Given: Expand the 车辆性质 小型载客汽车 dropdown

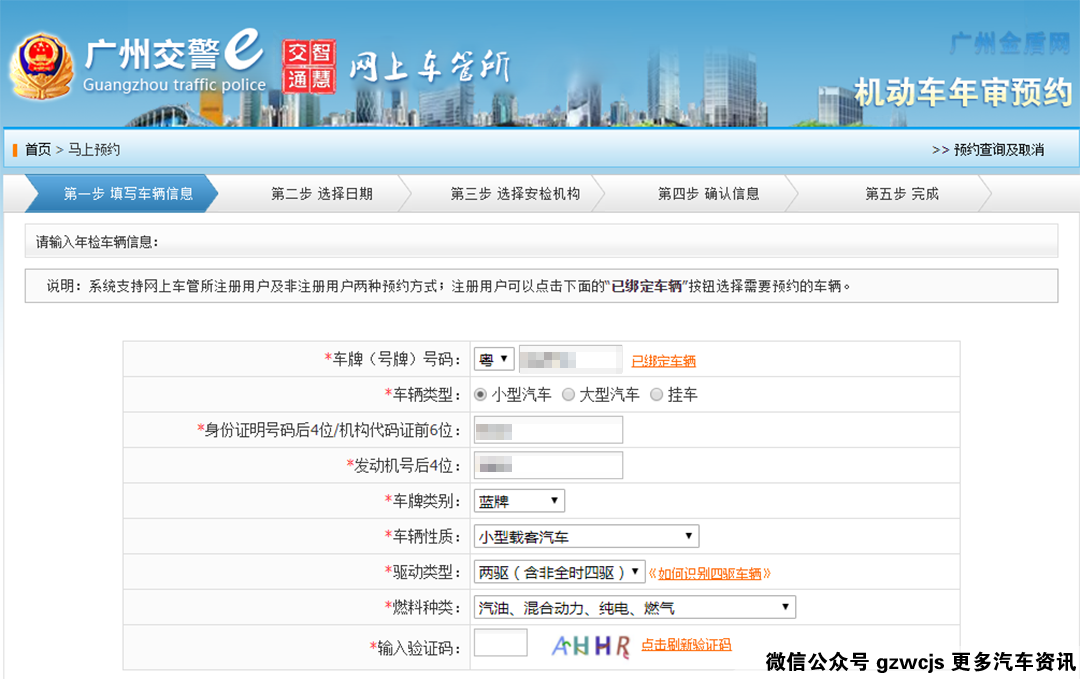Looking at the screenshot, I should coord(585,537).
